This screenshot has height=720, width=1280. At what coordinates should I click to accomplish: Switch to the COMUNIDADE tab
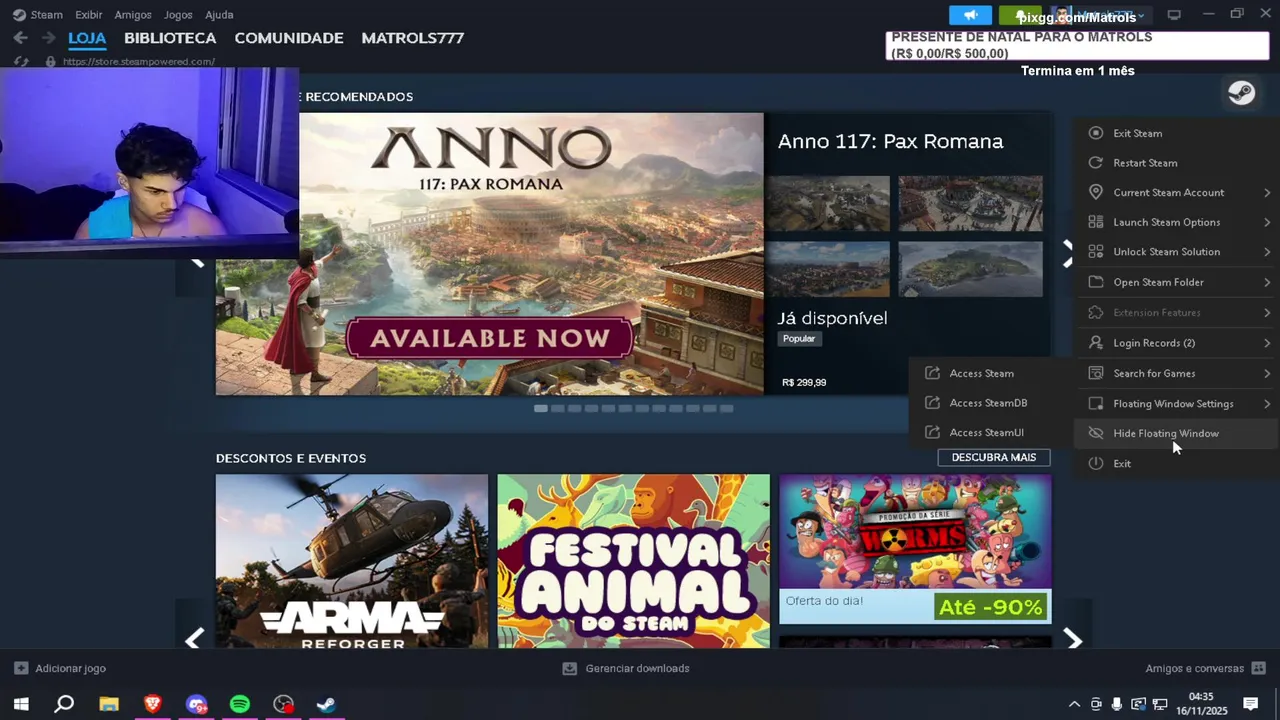[x=289, y=38]
